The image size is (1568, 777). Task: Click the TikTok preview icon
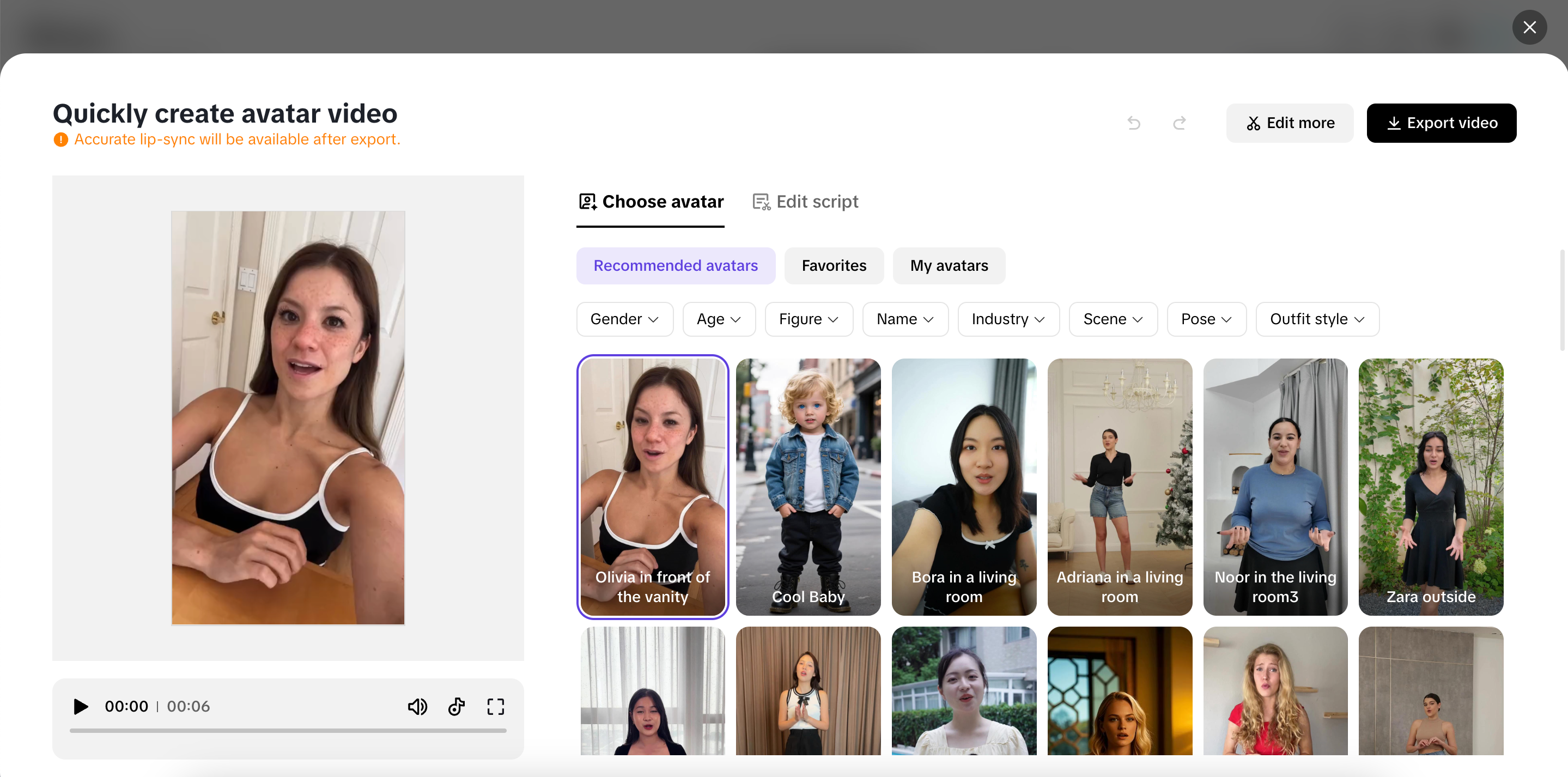(x=457, y=706)
